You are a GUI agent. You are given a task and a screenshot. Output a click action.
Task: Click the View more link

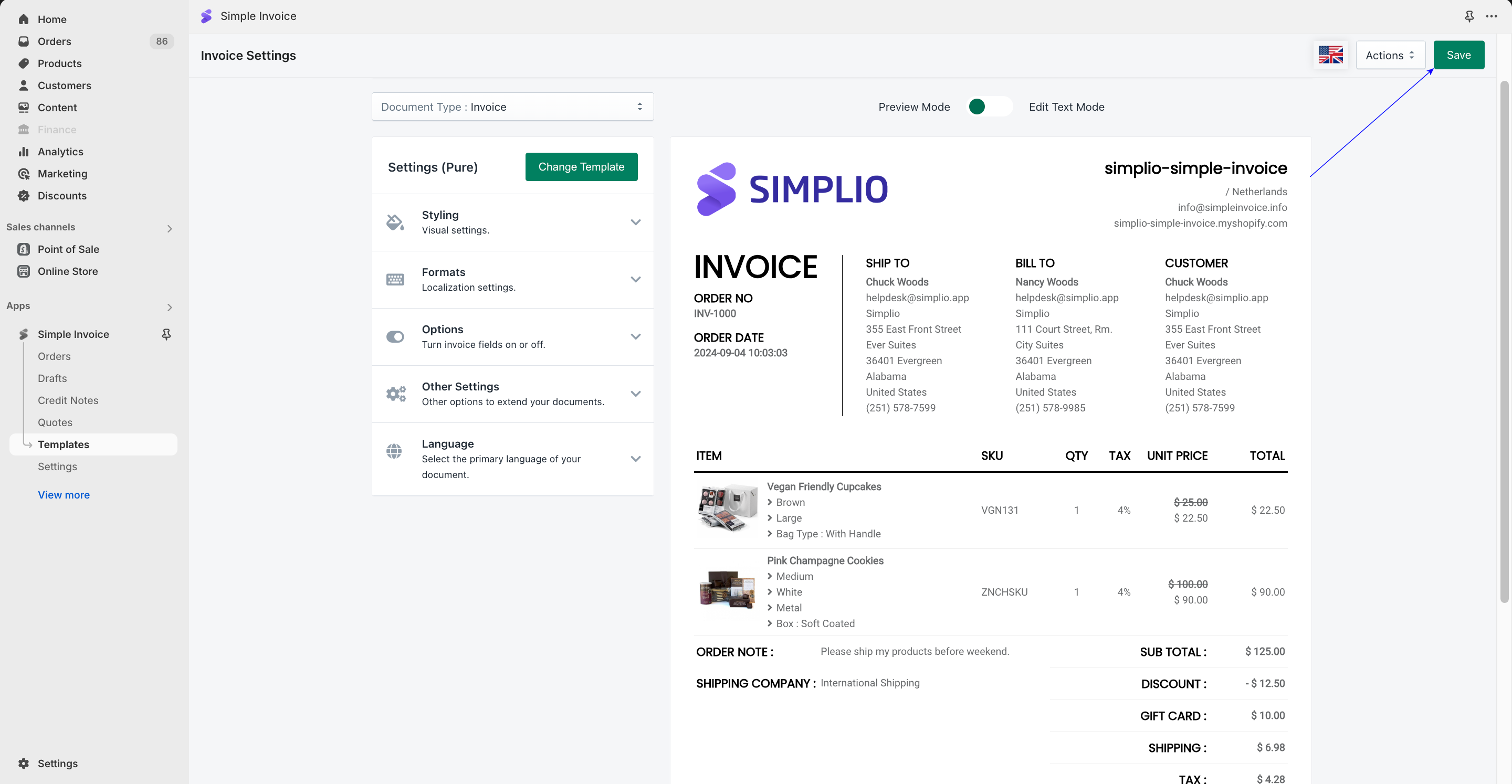64,495
